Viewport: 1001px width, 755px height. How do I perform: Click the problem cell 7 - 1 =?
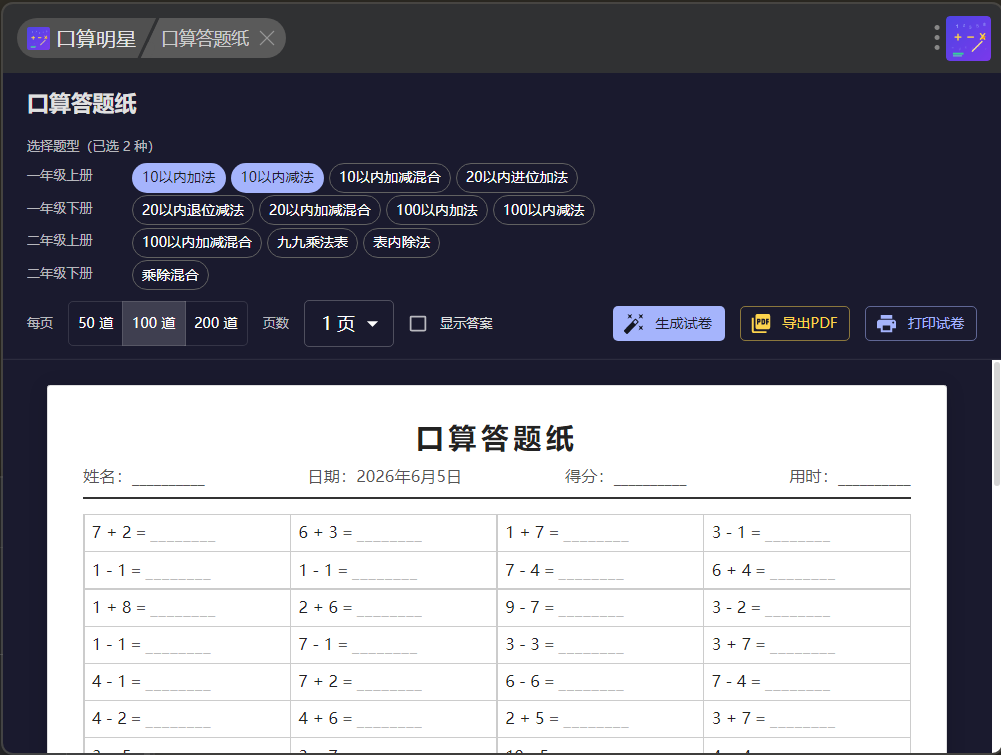[393, 645]
